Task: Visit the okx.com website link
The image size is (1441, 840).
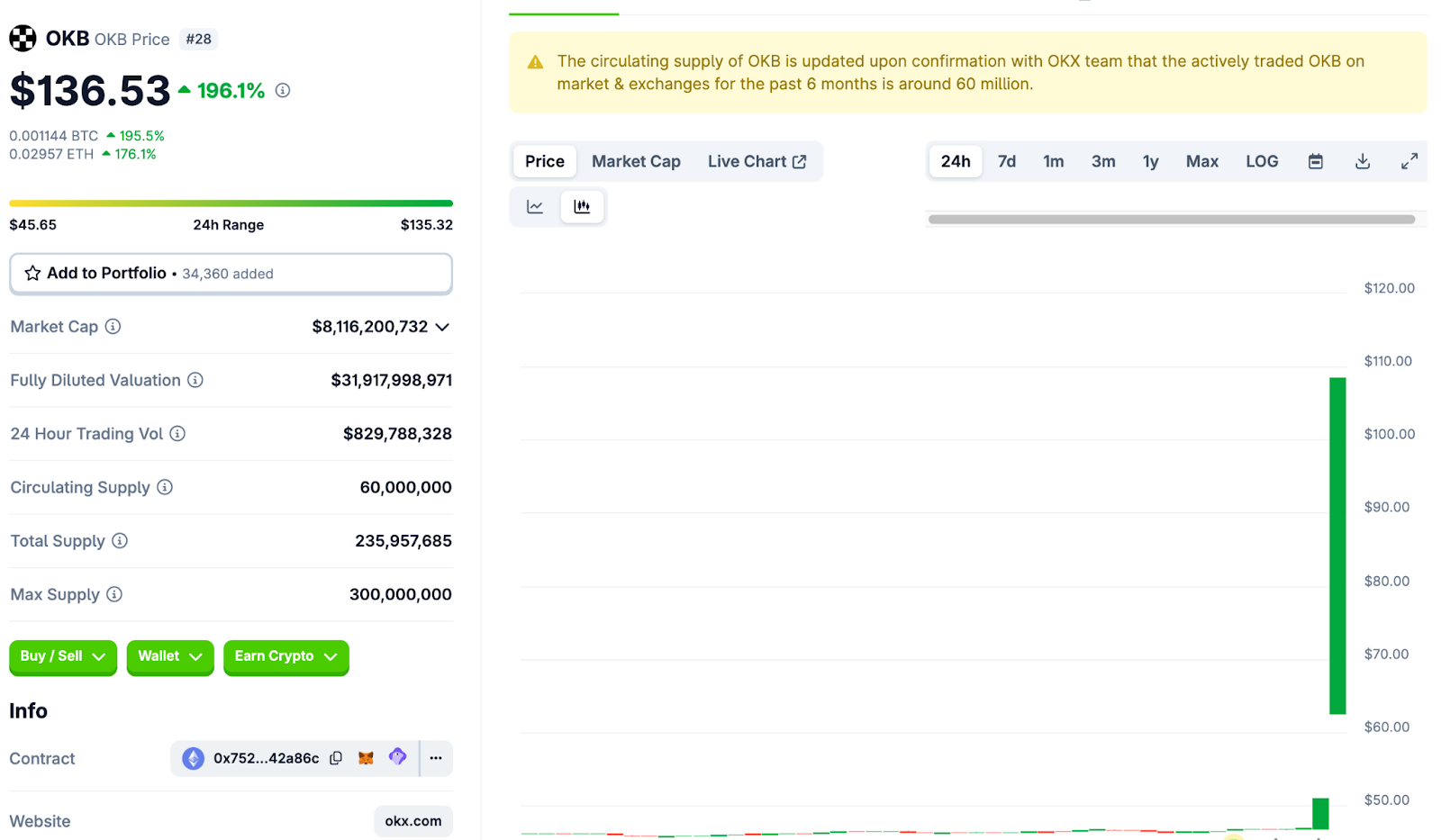Action: (412, 820)
